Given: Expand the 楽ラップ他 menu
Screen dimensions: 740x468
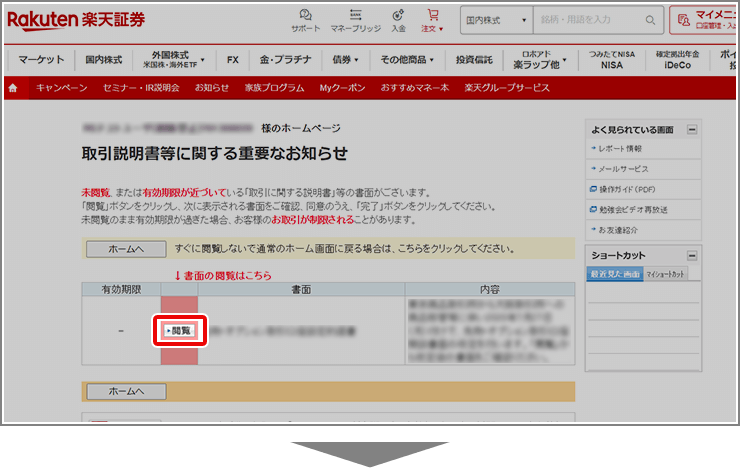Looking at the screenshot, I should (540, 60).
